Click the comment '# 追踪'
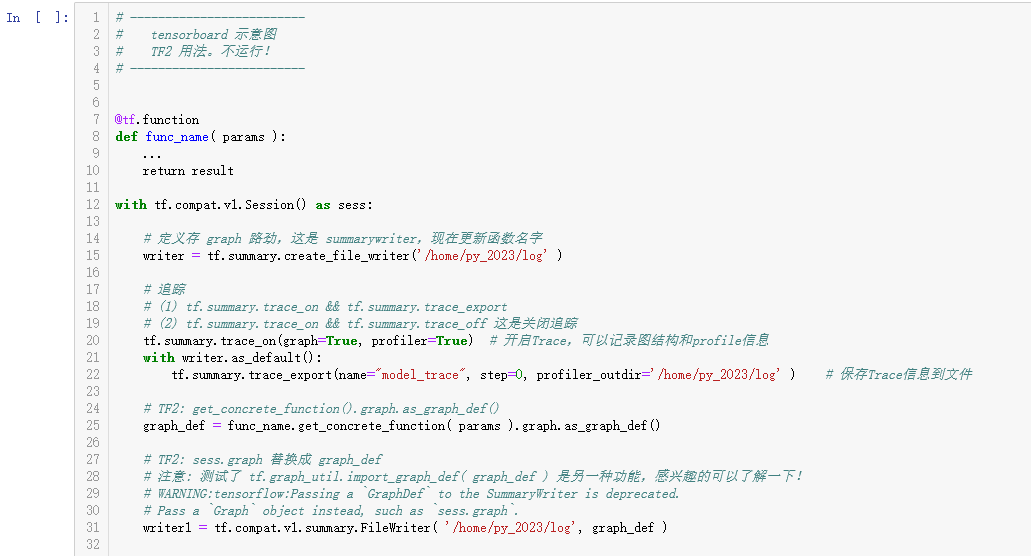Screen dimensions: 1031x556 (x=164, y=289)
